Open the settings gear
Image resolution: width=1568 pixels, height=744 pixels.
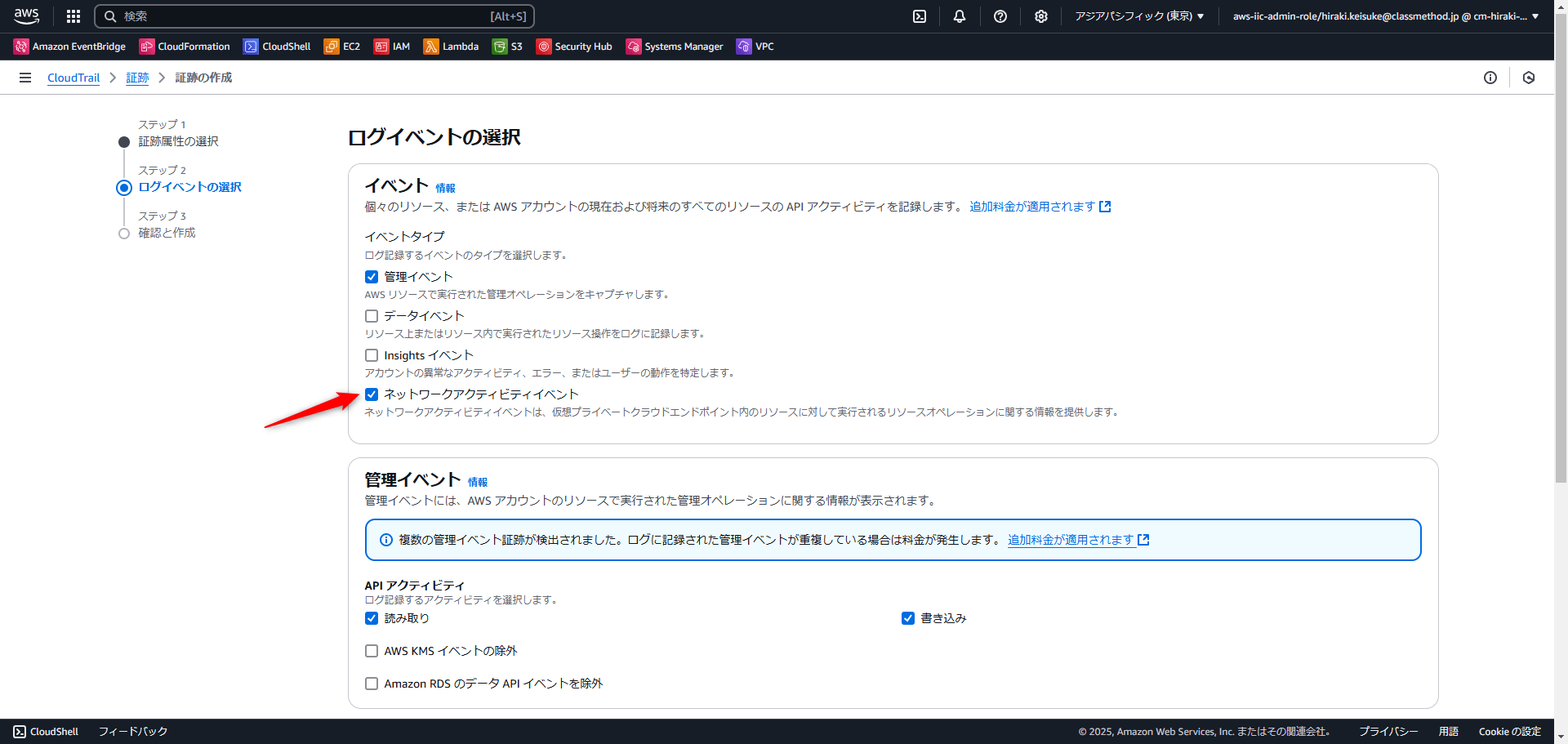pyautogui.click(x=1041, y=16)
